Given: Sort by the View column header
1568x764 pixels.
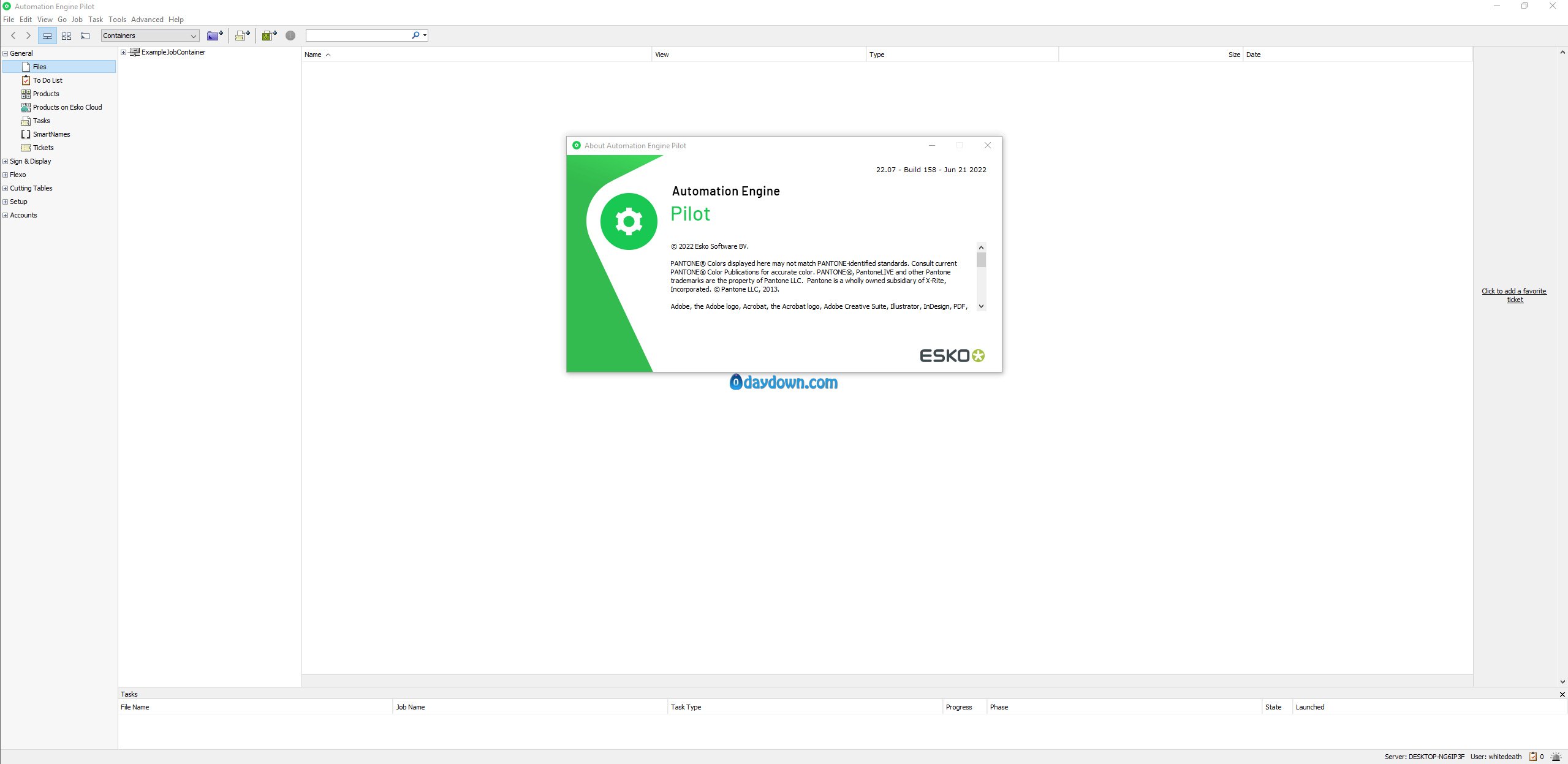Looking at the screenshot, I should (x=759, y=55).
